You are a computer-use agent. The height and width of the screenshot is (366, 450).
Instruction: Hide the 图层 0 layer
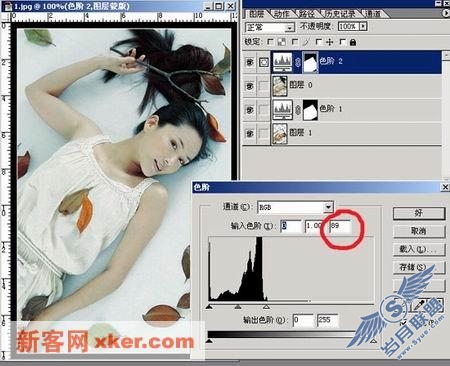(250, 86)
